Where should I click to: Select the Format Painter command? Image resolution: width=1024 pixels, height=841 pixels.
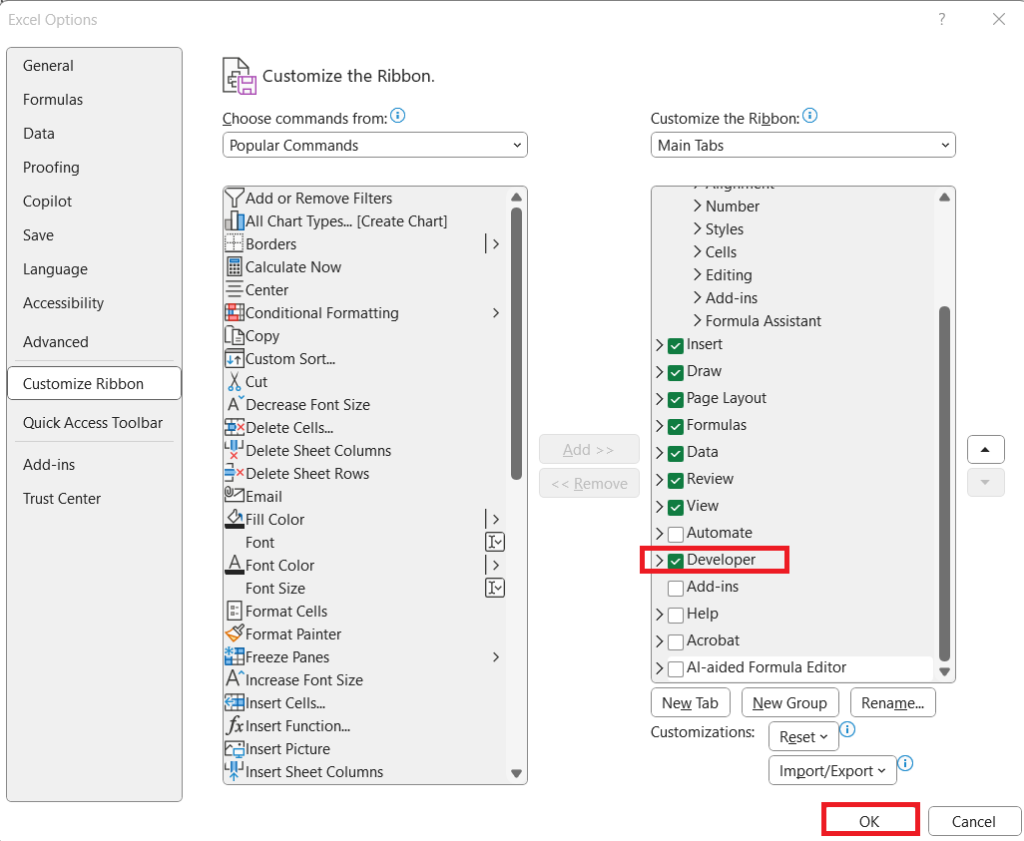coord(290,634)
